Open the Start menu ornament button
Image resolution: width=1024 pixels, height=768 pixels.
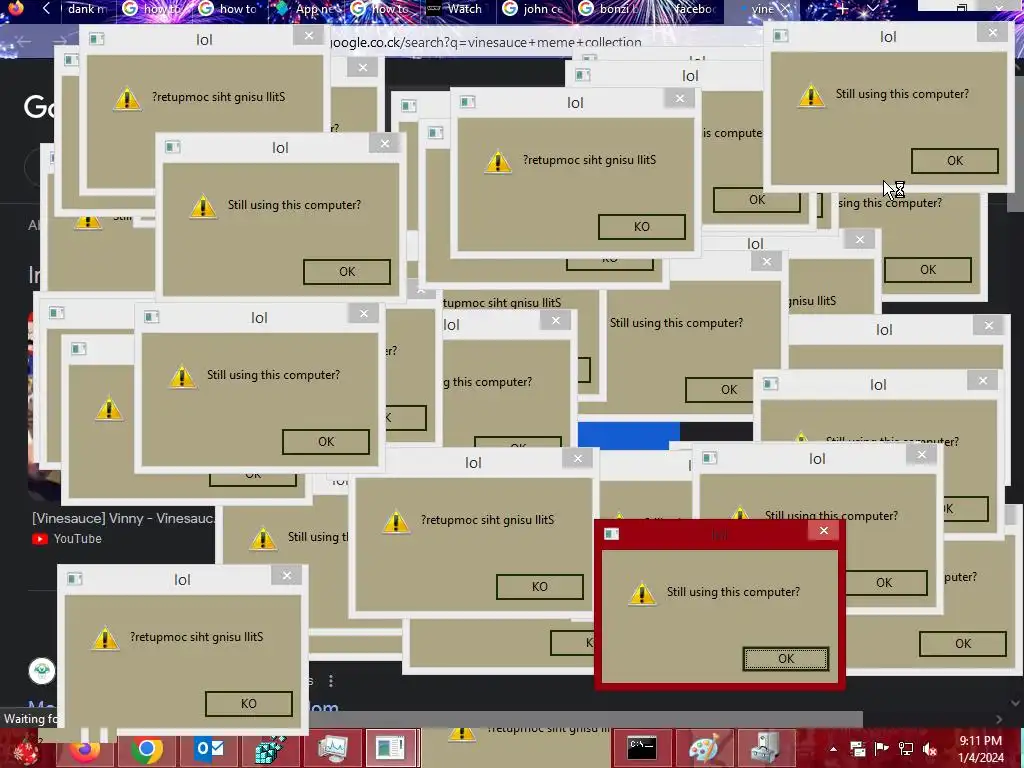pos(25,750)
